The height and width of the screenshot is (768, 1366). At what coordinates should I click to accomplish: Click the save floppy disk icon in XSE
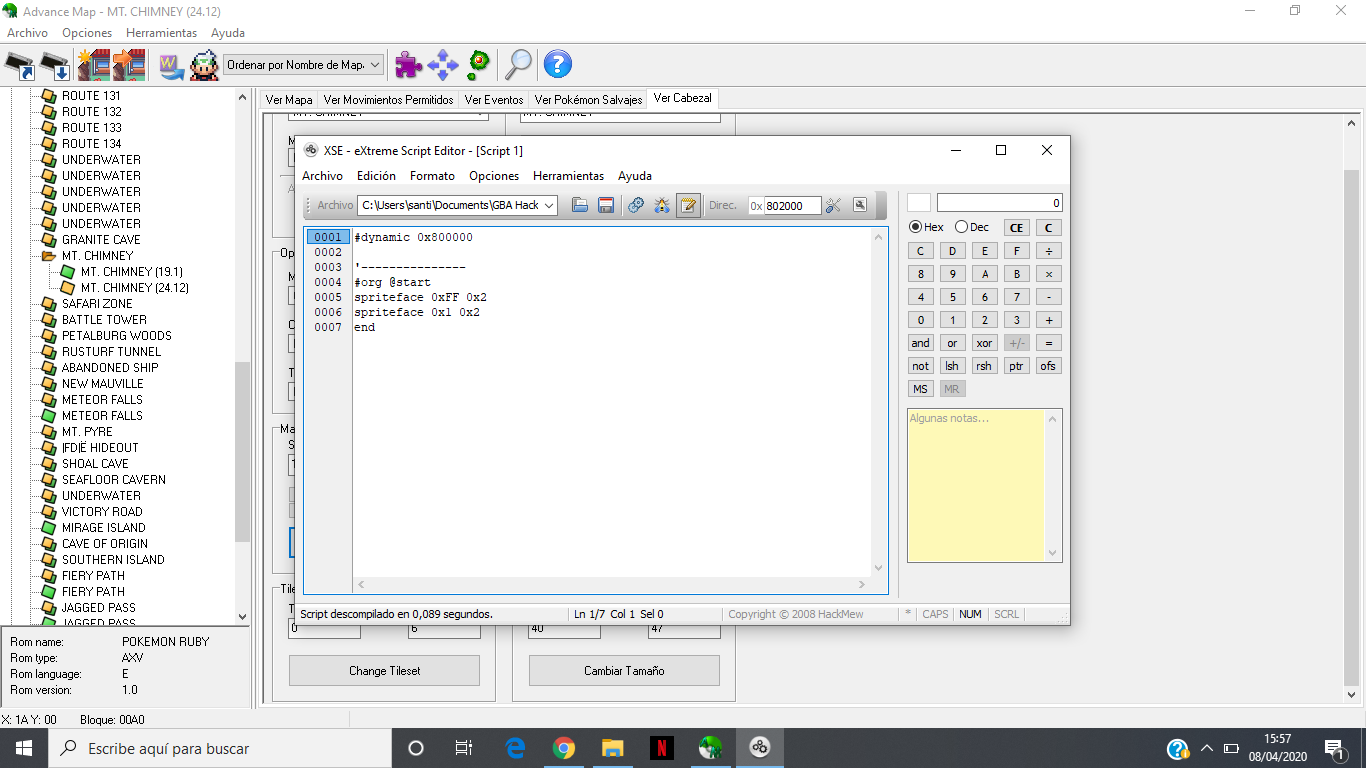[605, 205]
